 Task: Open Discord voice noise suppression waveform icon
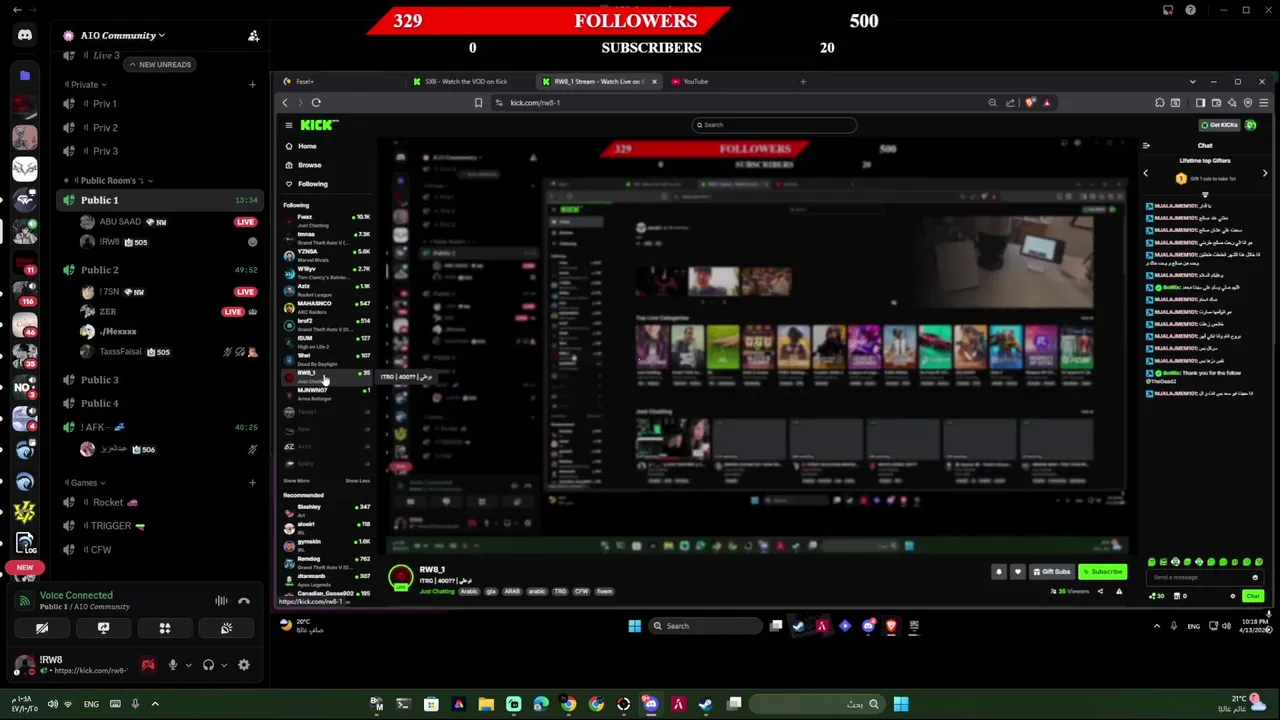[x=221, y=601]
